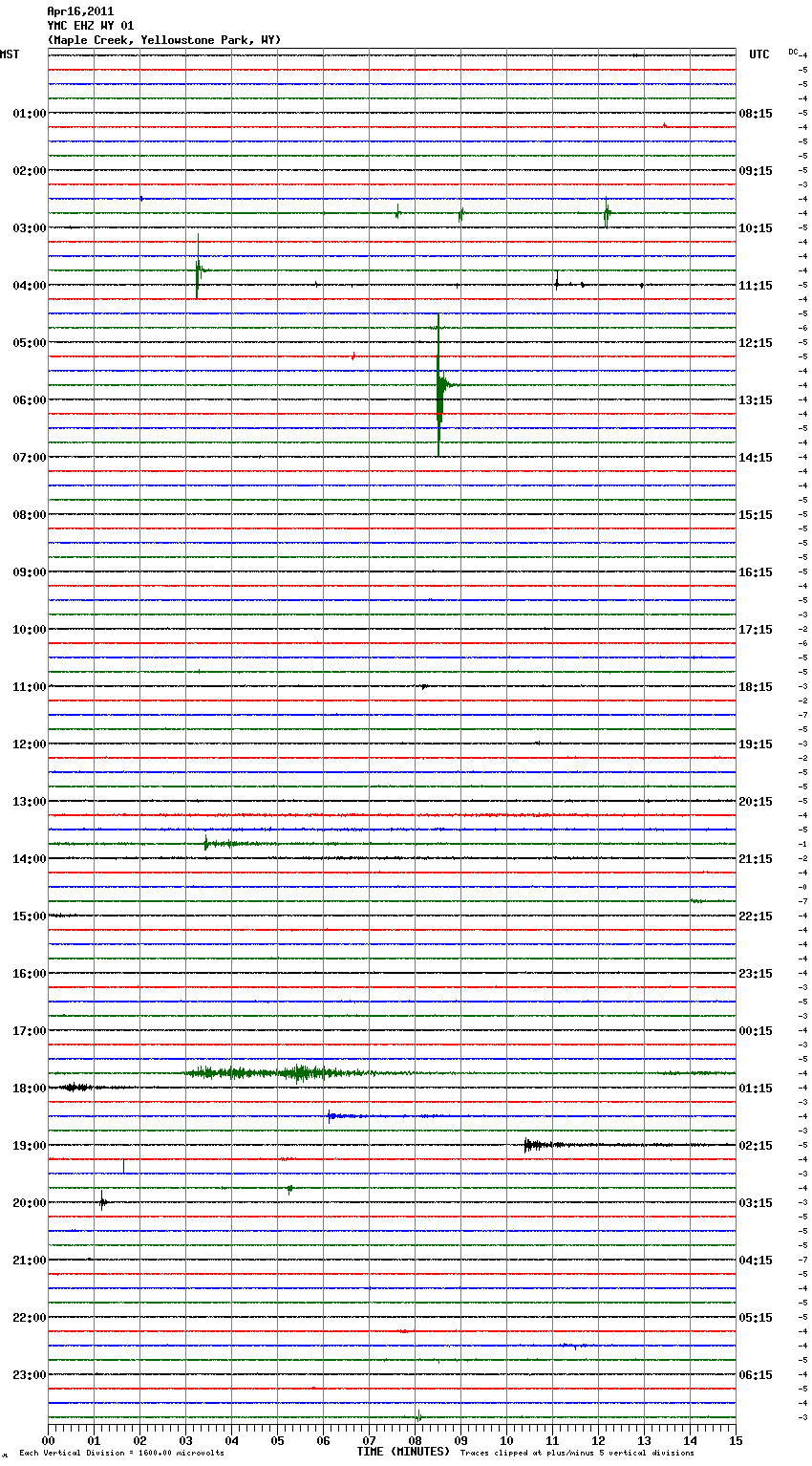Click the "03" minute tick label on bottom axis
The height and width of the screenshot is (1466, 812).
click(x=186, y=1440)
